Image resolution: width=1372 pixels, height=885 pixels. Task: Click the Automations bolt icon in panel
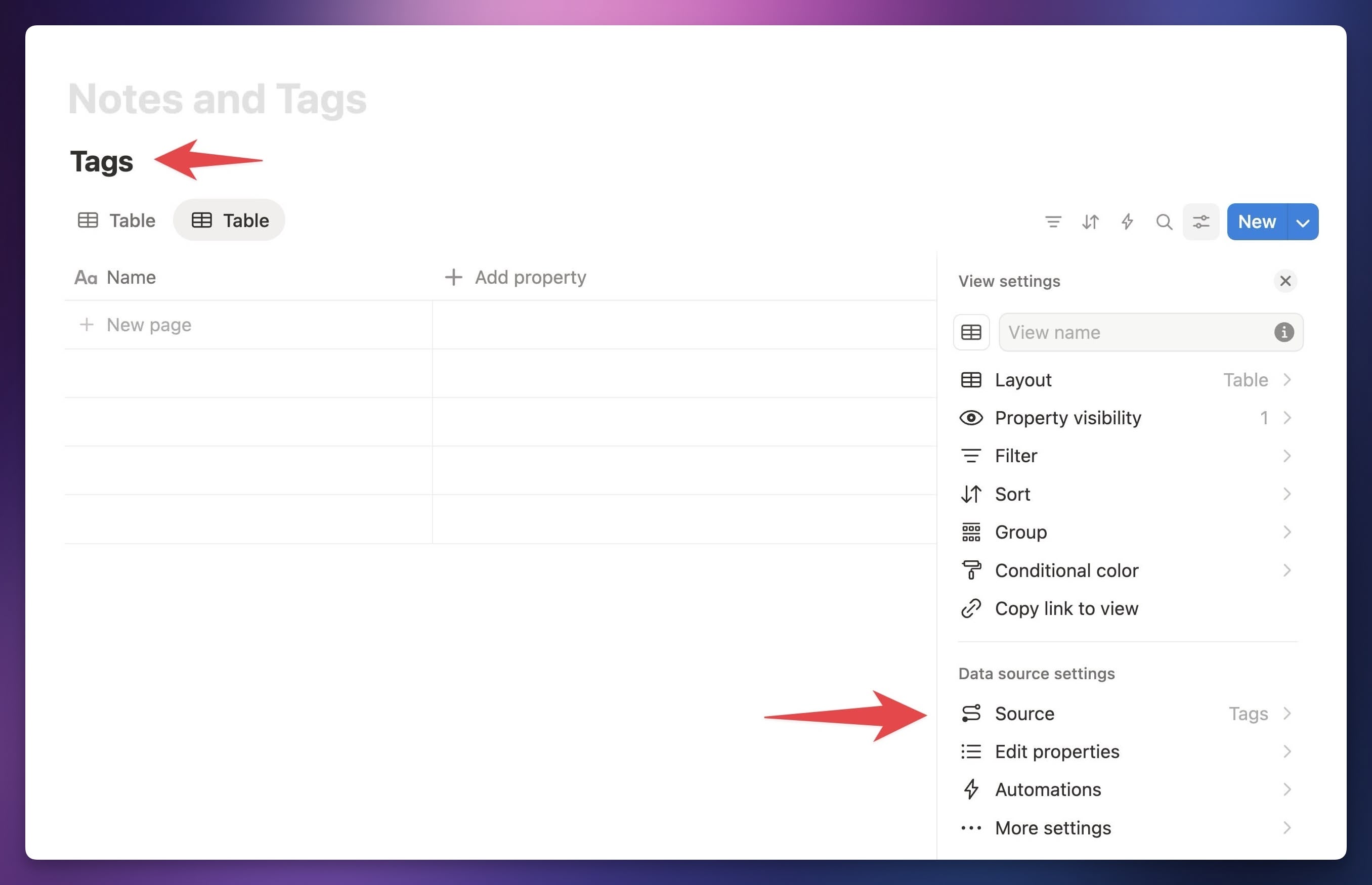point(971,789)
